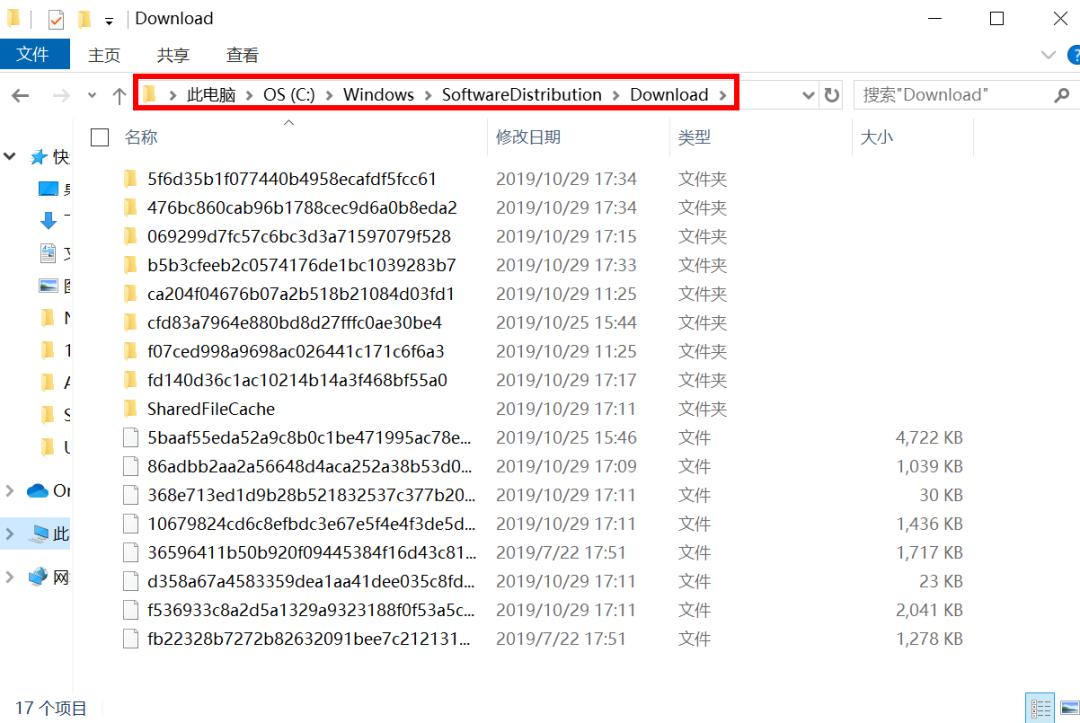Open the address bar history dropdown
This screenshot has width=1080, height=723.
click(809, 94)
